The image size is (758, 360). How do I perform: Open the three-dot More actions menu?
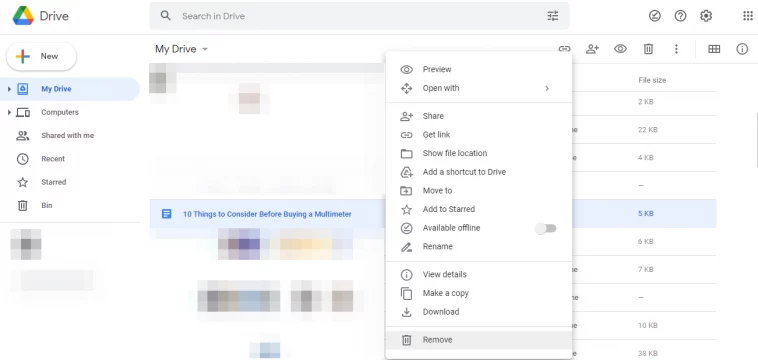(x=676, y=49)
